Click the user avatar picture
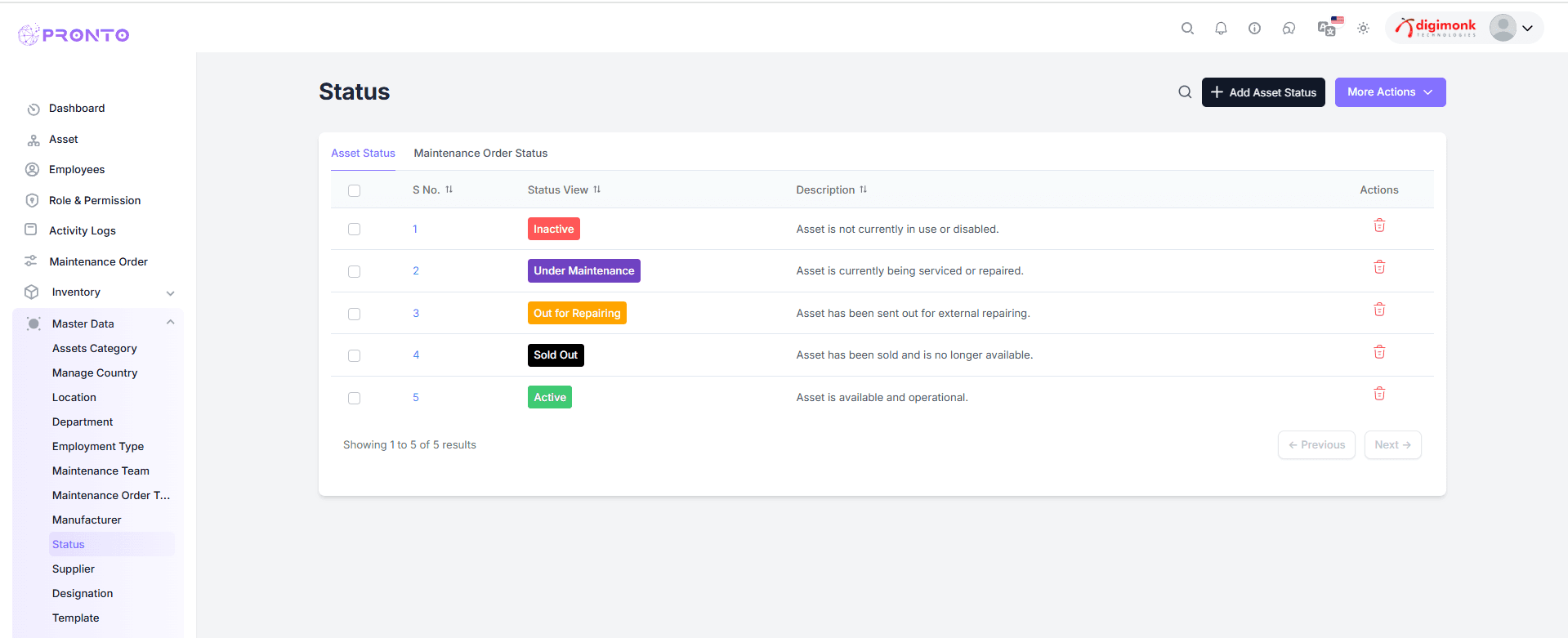The width and height of the screenshot is (1568, 638). [1503, 28]
